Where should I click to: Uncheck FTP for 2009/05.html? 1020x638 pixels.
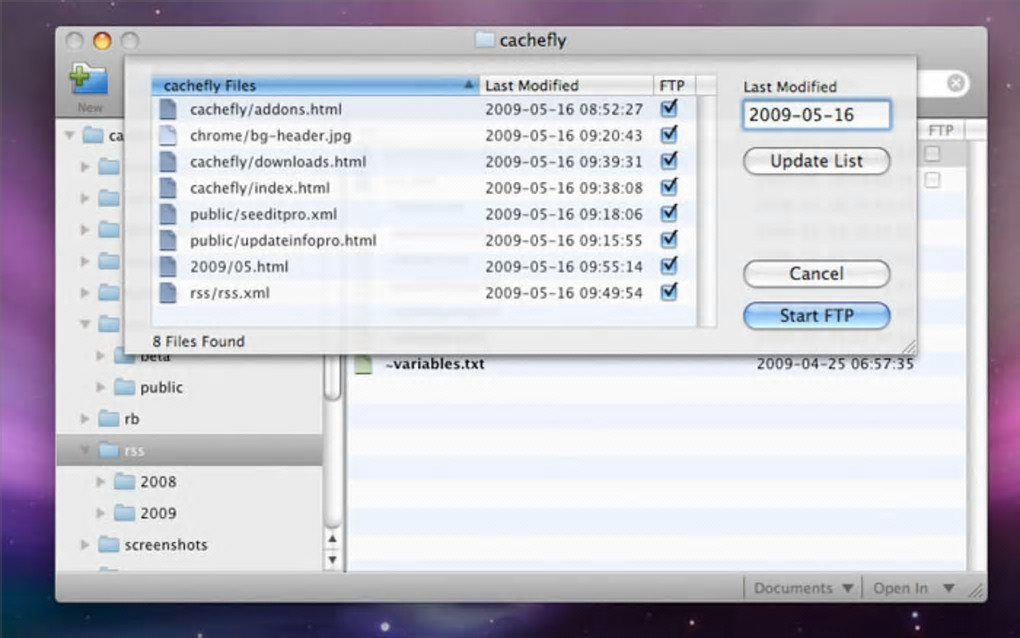pos(669,265)
